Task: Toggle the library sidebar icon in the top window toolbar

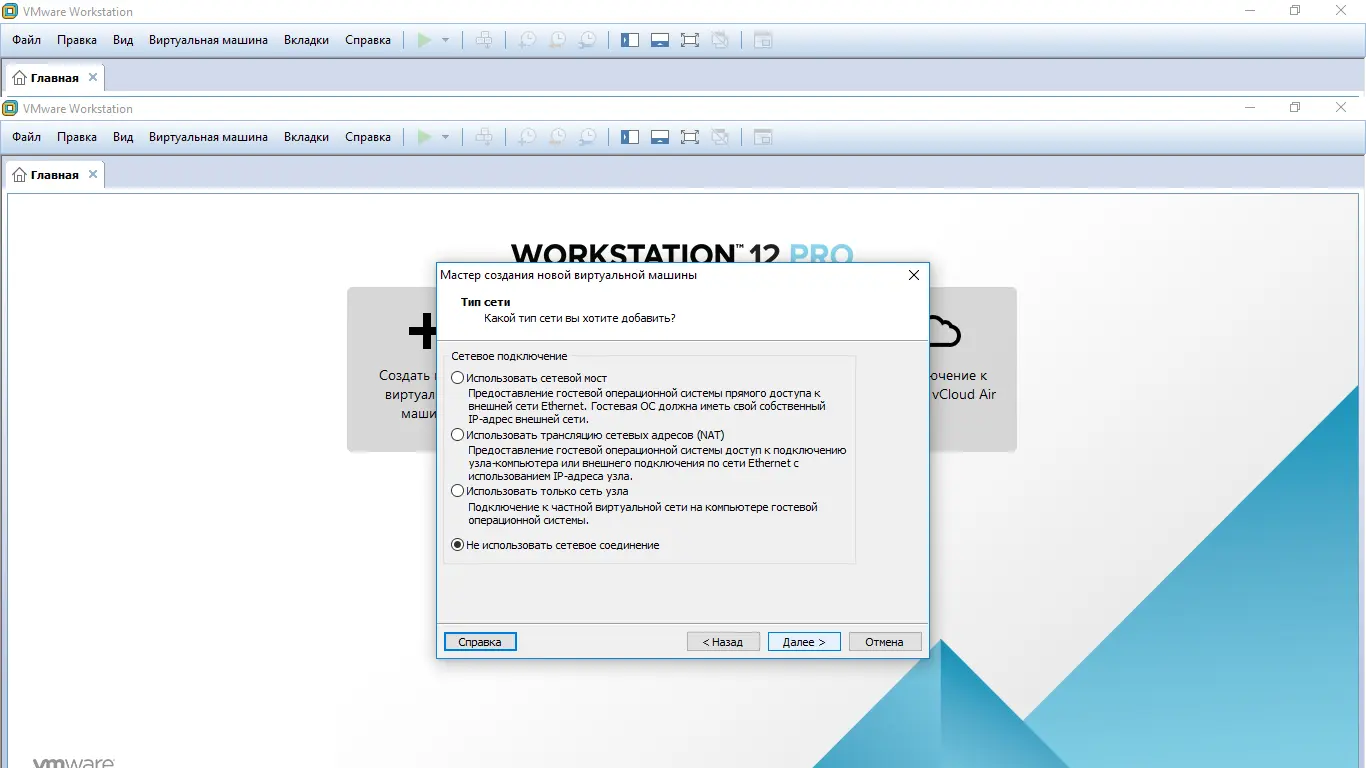Action: click(629, 40)
